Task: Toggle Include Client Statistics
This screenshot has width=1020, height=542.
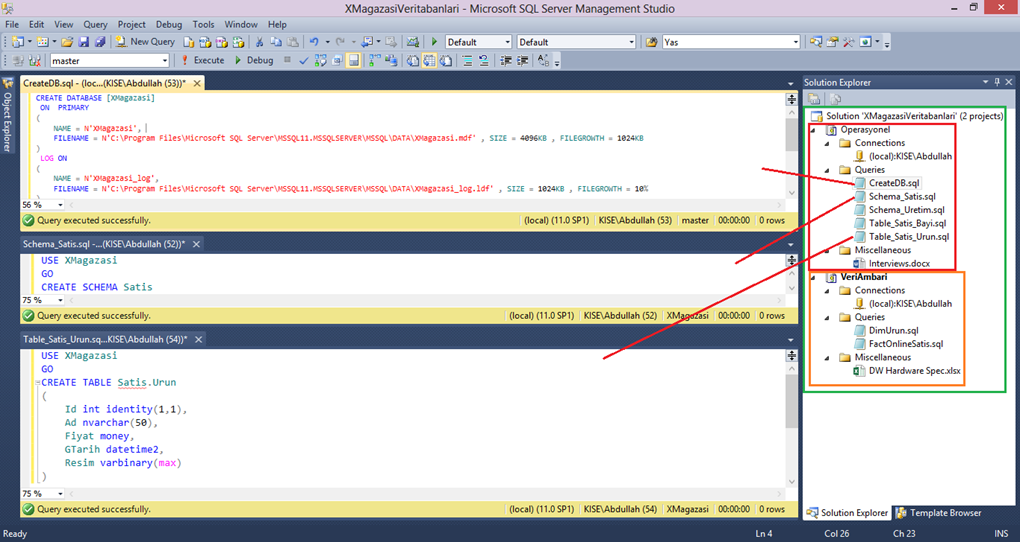Action: (x=390, y=61)
